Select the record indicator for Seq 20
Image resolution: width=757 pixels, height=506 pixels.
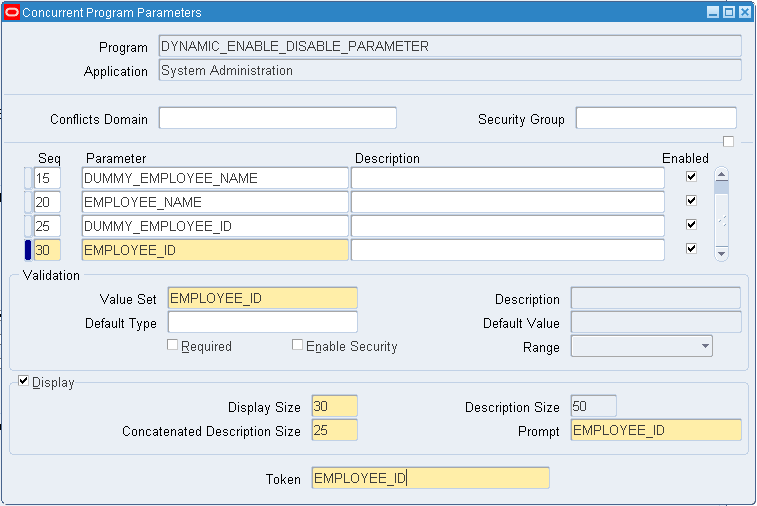pos(28,202)
